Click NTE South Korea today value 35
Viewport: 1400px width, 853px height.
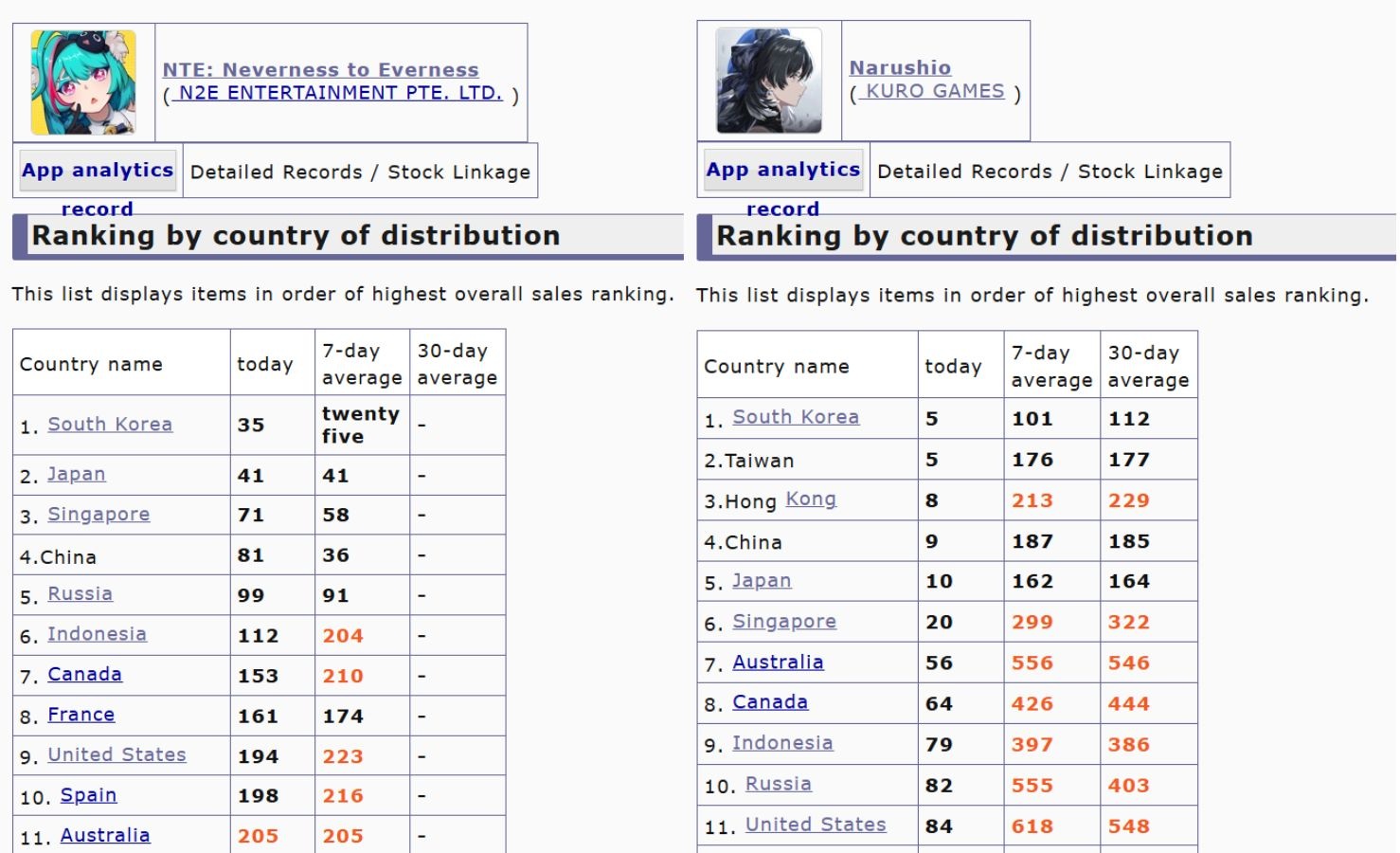click(x=251, y=425)
